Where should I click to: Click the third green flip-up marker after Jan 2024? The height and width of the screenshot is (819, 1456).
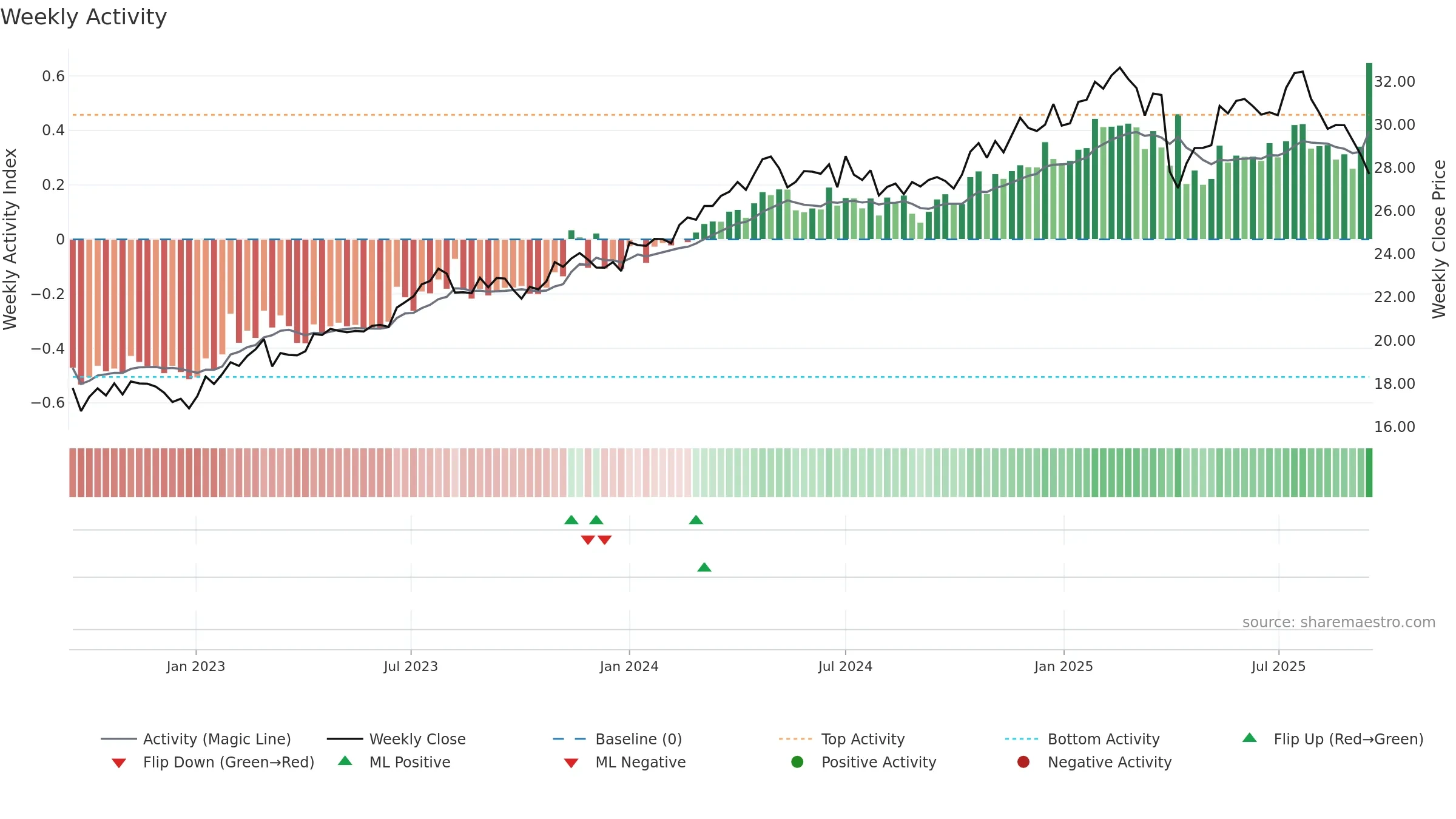pyautogui.click(x=696, y=520)
